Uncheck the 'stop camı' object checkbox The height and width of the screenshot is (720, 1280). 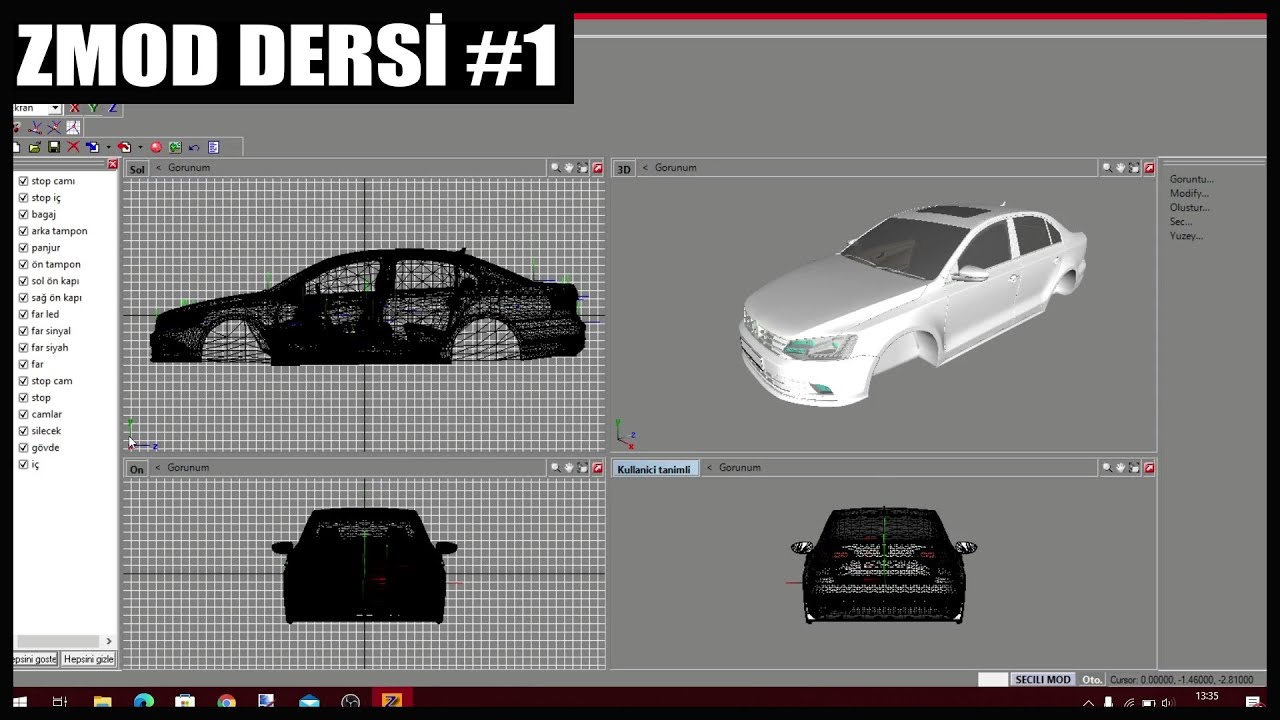coord(23,181)
